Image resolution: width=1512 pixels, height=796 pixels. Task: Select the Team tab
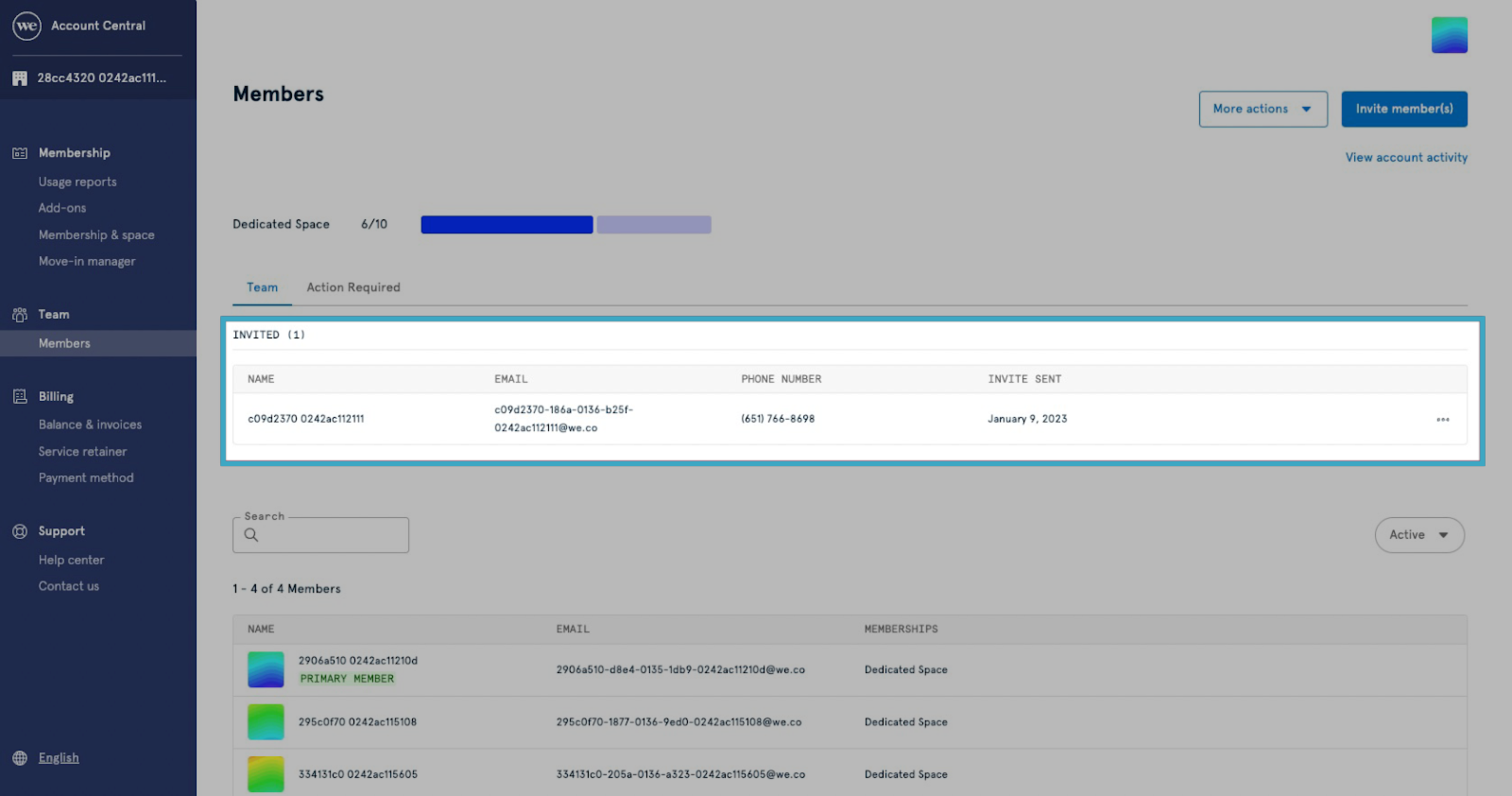coord(263,287)
